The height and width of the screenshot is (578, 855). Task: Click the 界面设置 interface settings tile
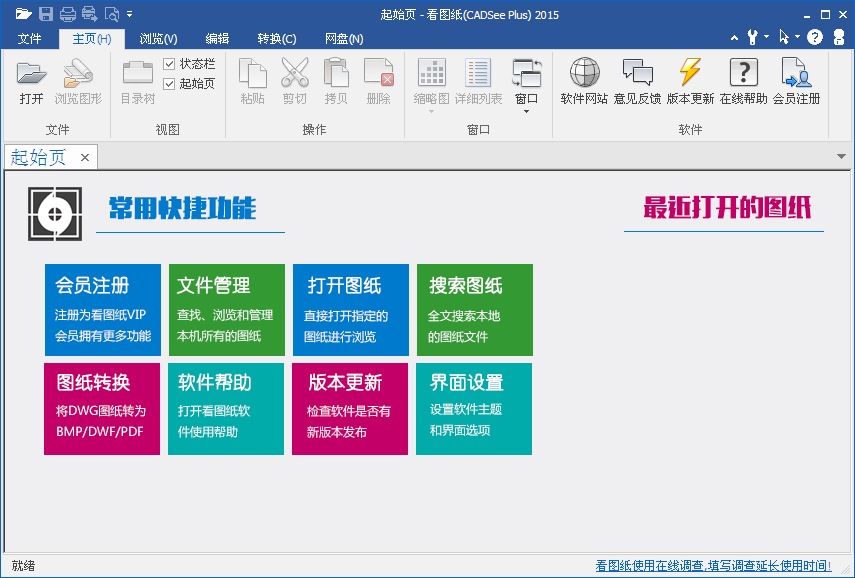pos(473,408)
